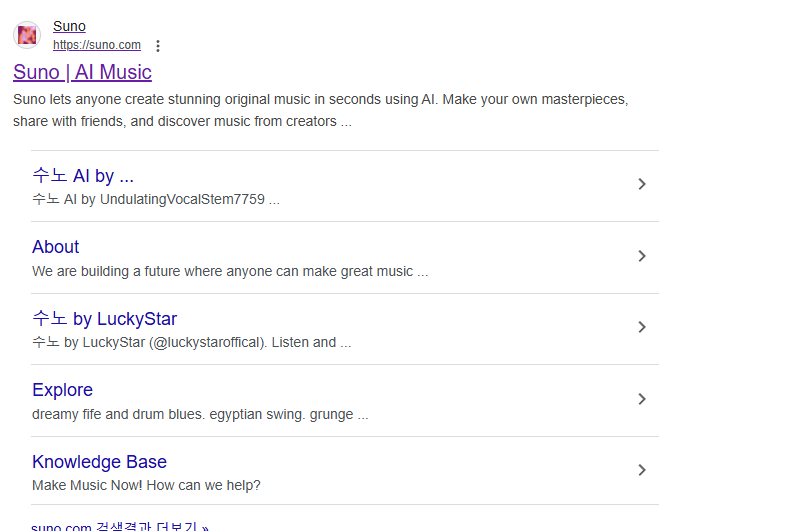791x531 pixels.
Task: Open the Explore sitelink
Action: tap(63, 390)
